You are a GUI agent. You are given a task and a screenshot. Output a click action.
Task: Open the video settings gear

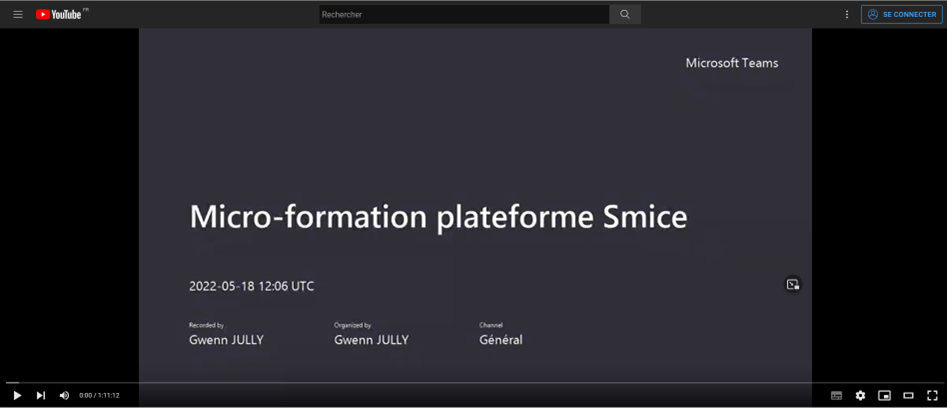click(860, 396)
